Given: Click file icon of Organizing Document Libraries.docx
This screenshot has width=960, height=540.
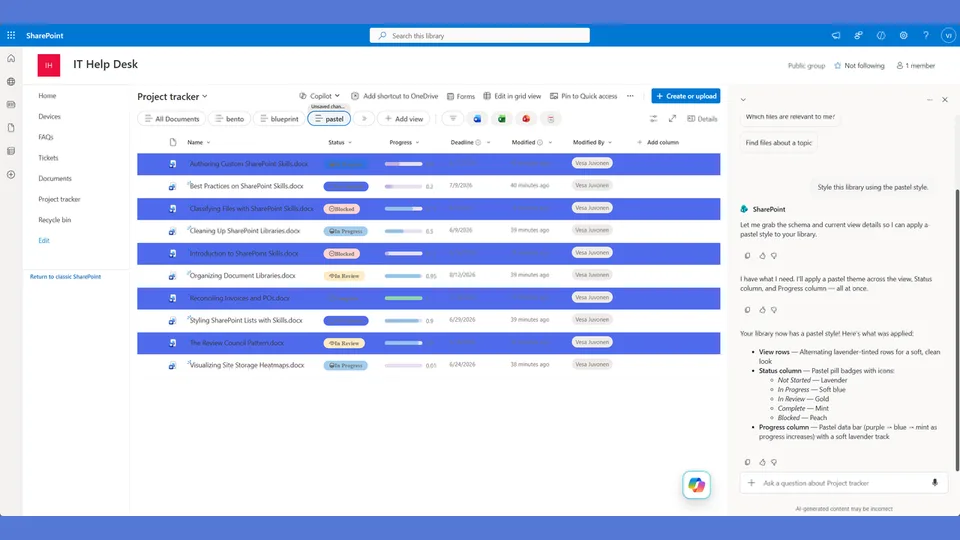Looking at the screenshot, I should pos(173,276).
